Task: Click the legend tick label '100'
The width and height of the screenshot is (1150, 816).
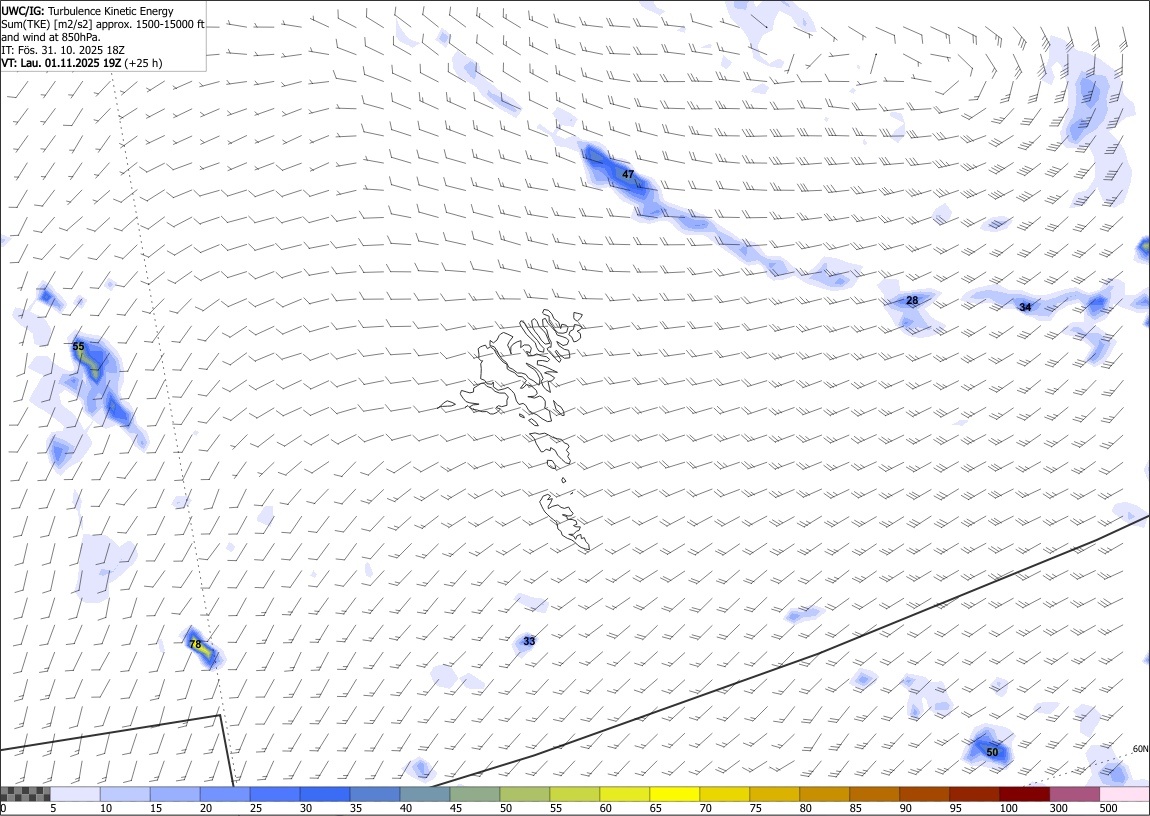Action: click(x=1008, y=808)
